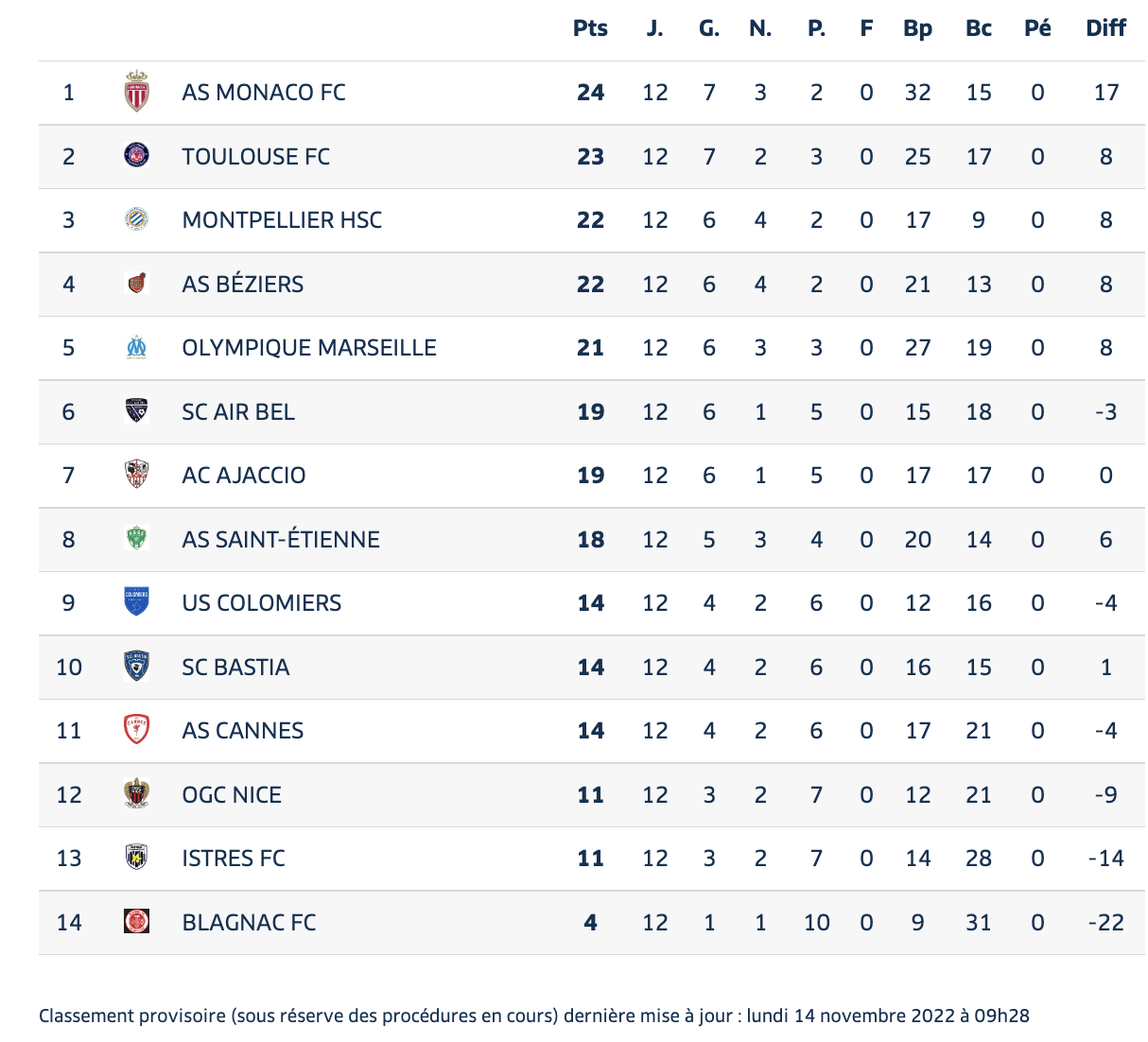Click the US Colomiers blue shield logo
1148x1042 pixels.
137,602
